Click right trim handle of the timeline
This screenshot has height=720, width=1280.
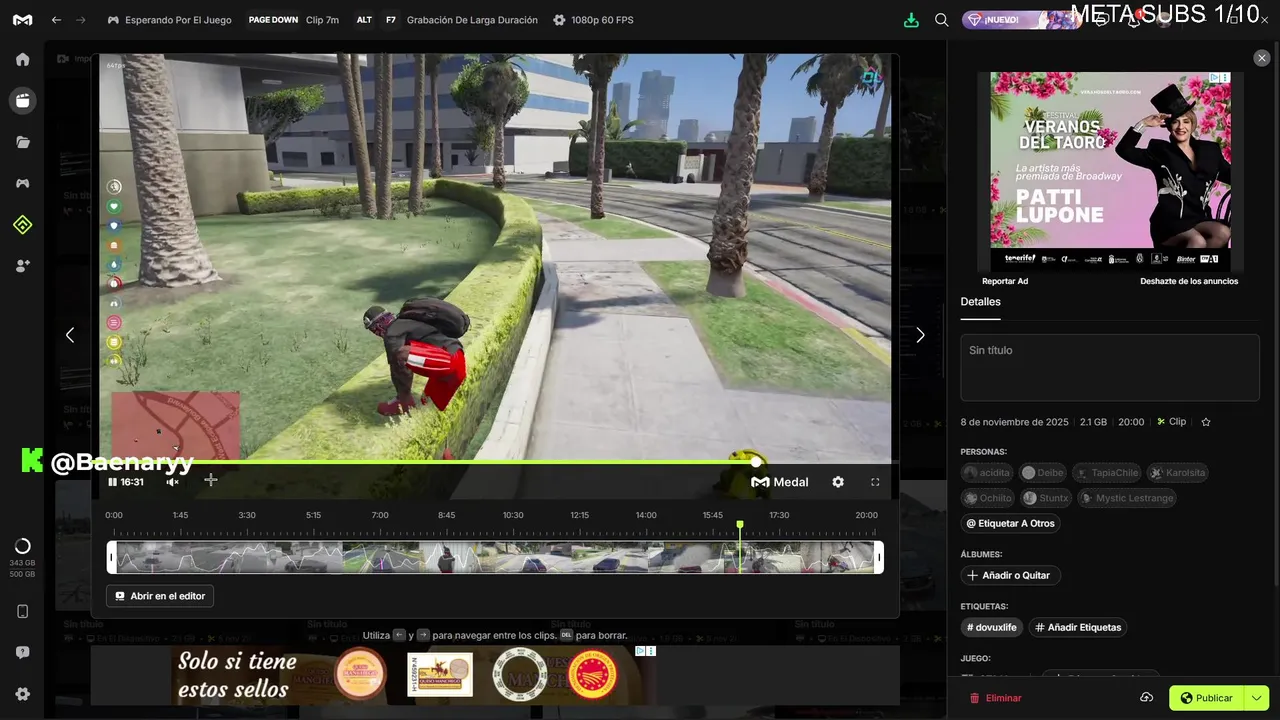(879, 557)
